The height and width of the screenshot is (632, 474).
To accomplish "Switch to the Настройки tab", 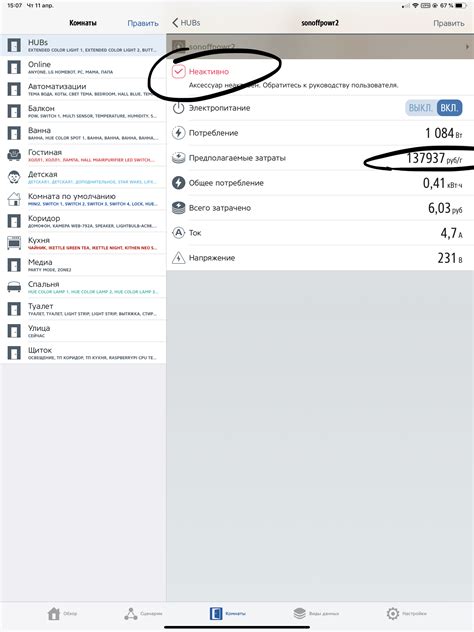I will (406, 613).
